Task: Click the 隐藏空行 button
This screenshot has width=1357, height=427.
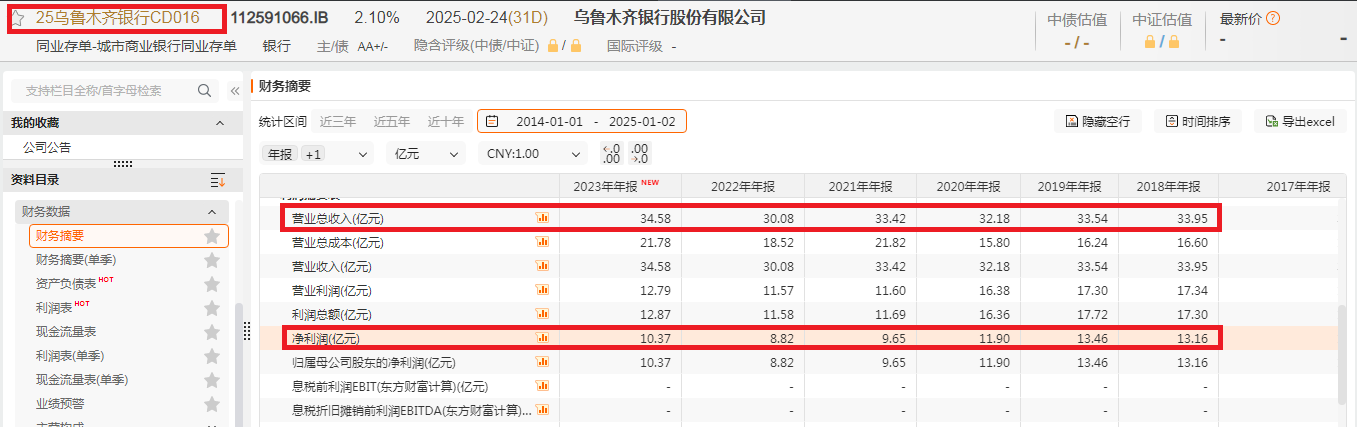Action: [1097, 121]
